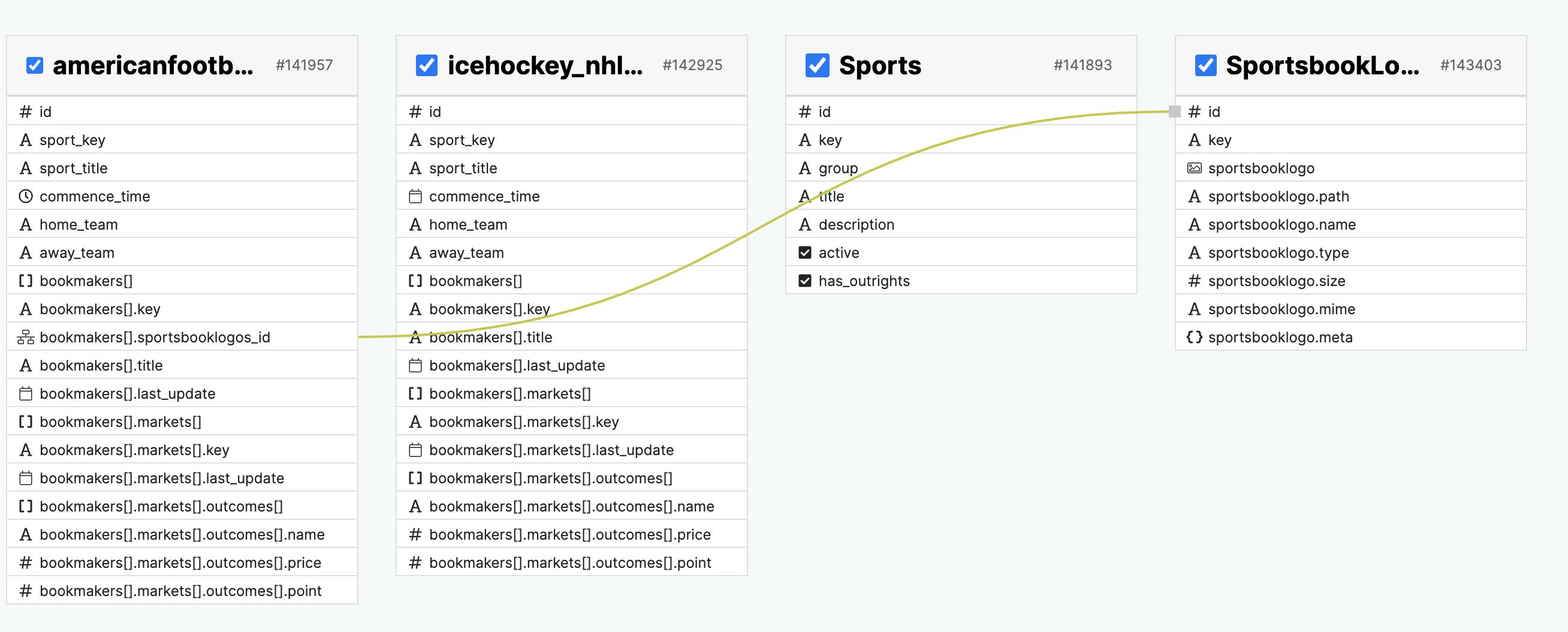Image resolution: width=1568 pixels, height=632 pixels.
Task: Uncheck the americanfootball table checkbox
Action: [x=35, y=65]
